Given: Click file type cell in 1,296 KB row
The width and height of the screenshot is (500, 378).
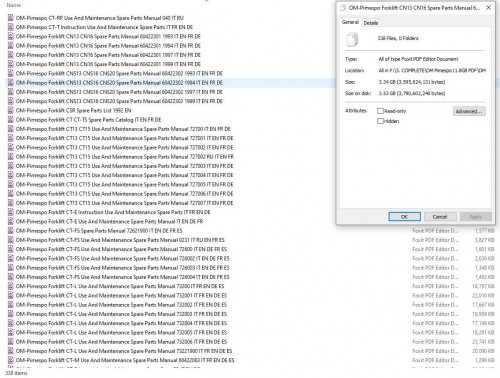Looking at the screenshot, I should (435, 360).
